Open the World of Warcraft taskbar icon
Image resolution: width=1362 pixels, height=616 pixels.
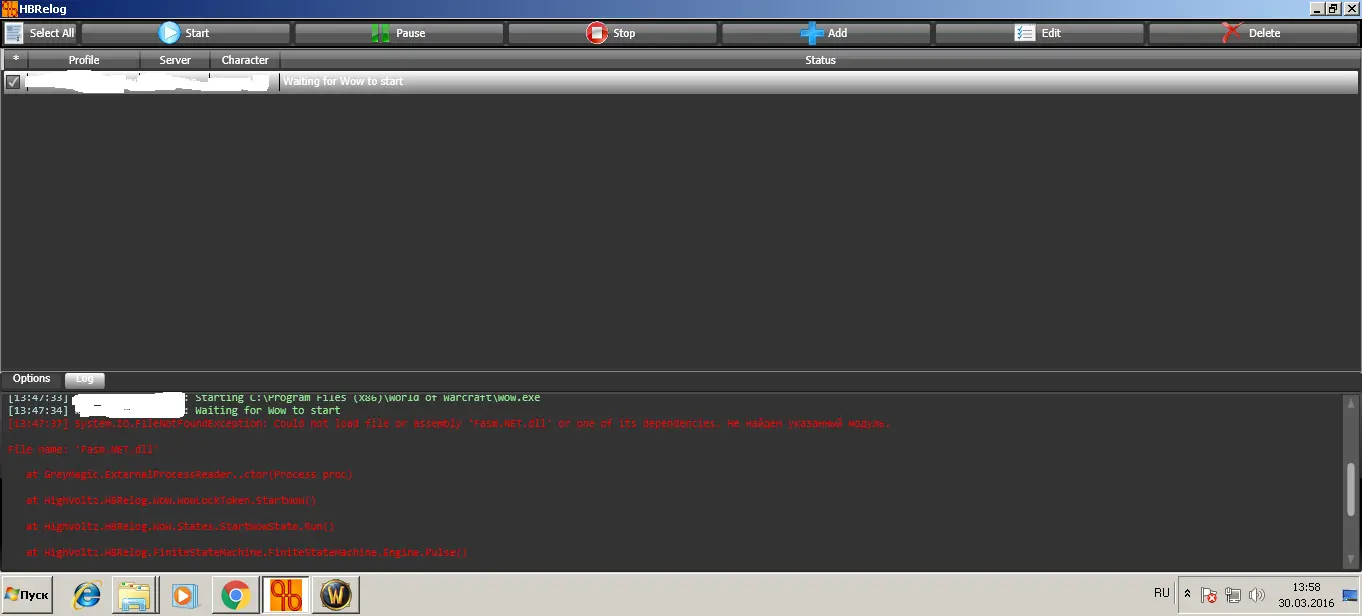pos(335,596)
